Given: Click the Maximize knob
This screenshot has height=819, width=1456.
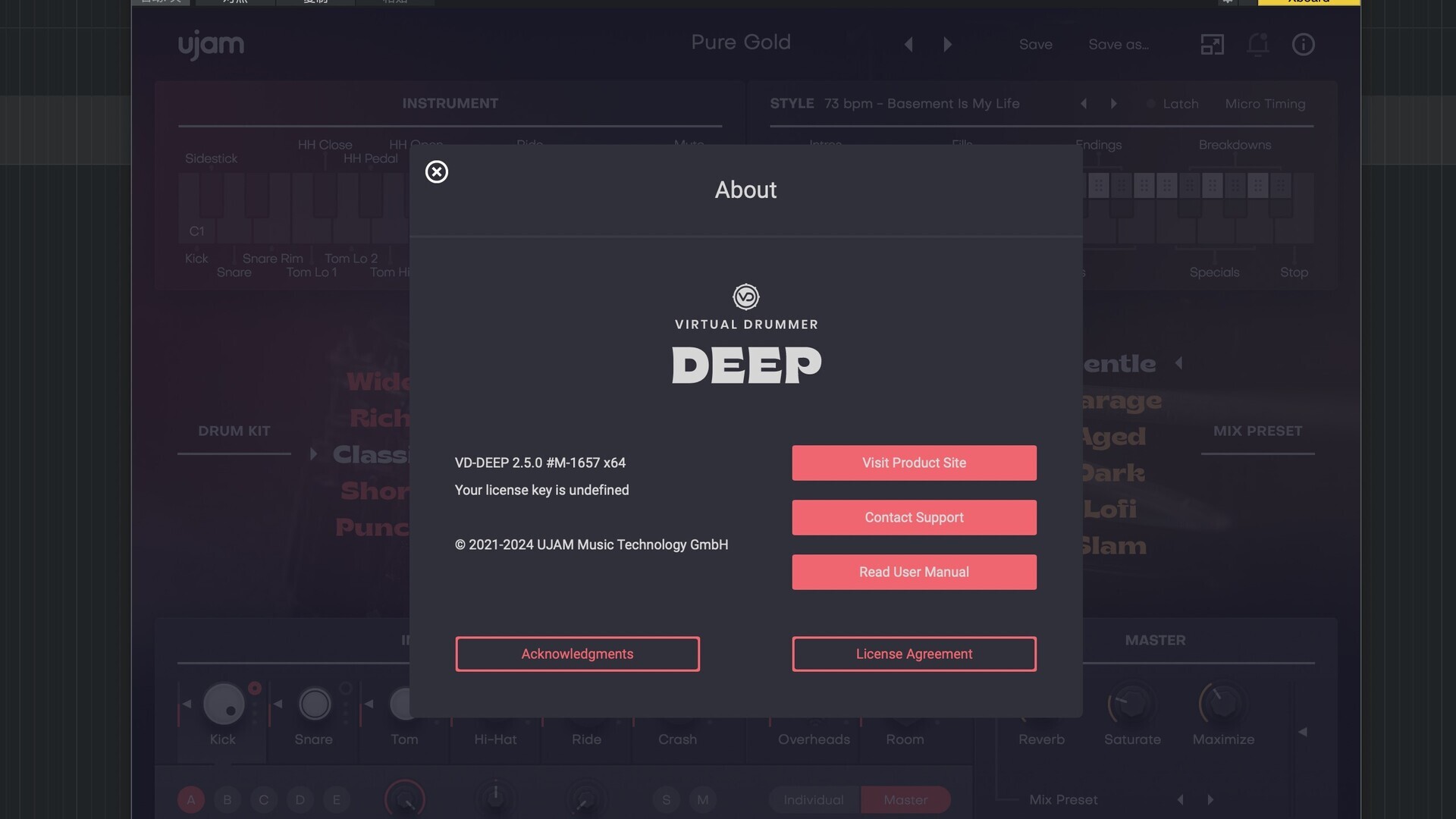Looking at the screenshot, I should tap(1222, 704).
